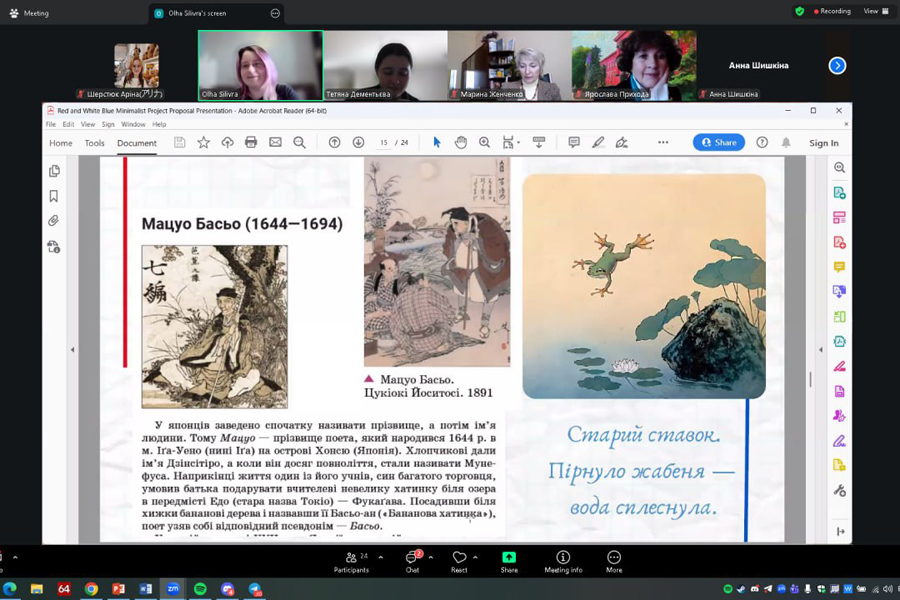
Task: Open the Acrobat File menu
Action: click(x=51, y=125)
